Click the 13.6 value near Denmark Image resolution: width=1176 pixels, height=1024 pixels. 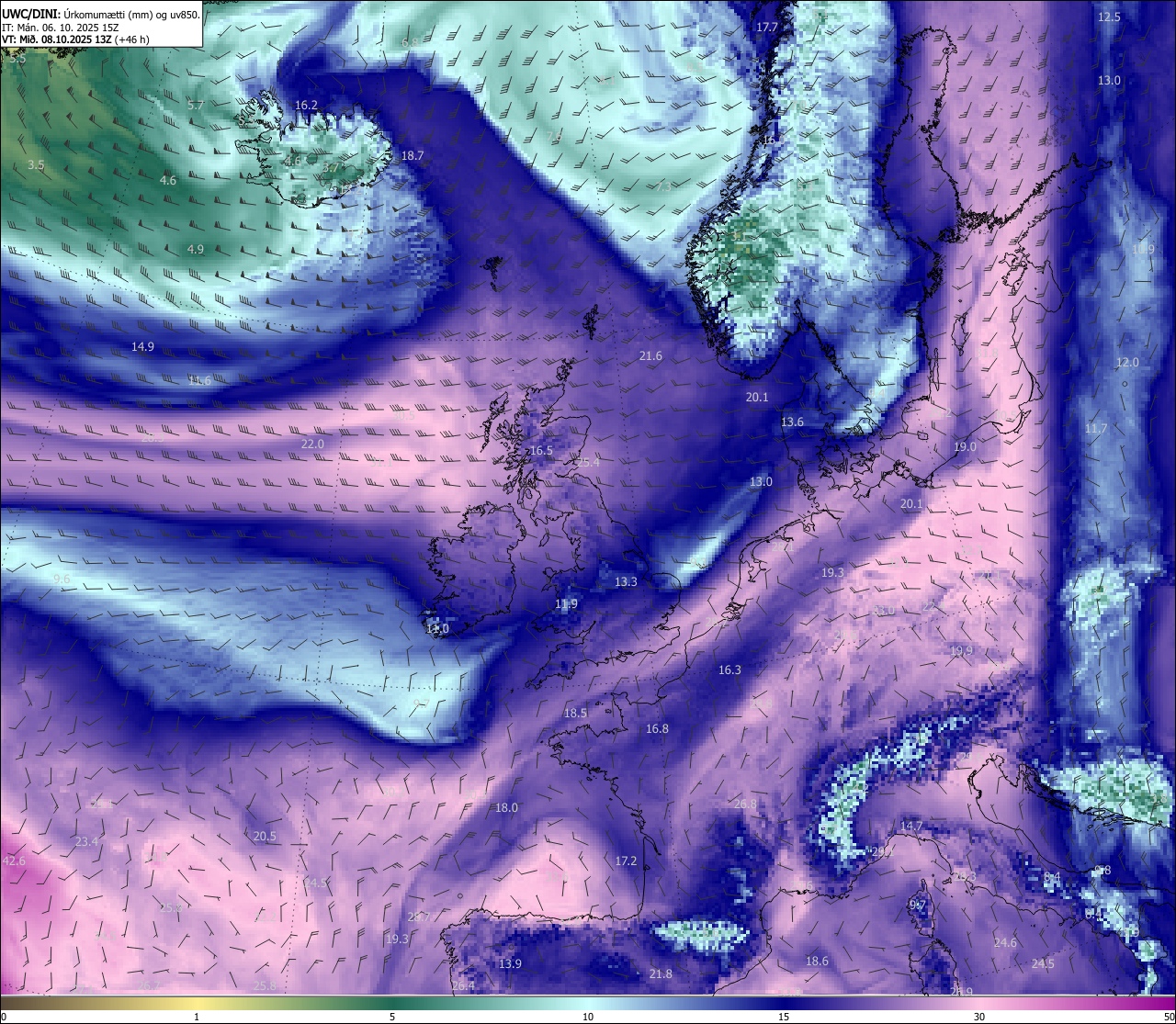(x=792, y=422)
